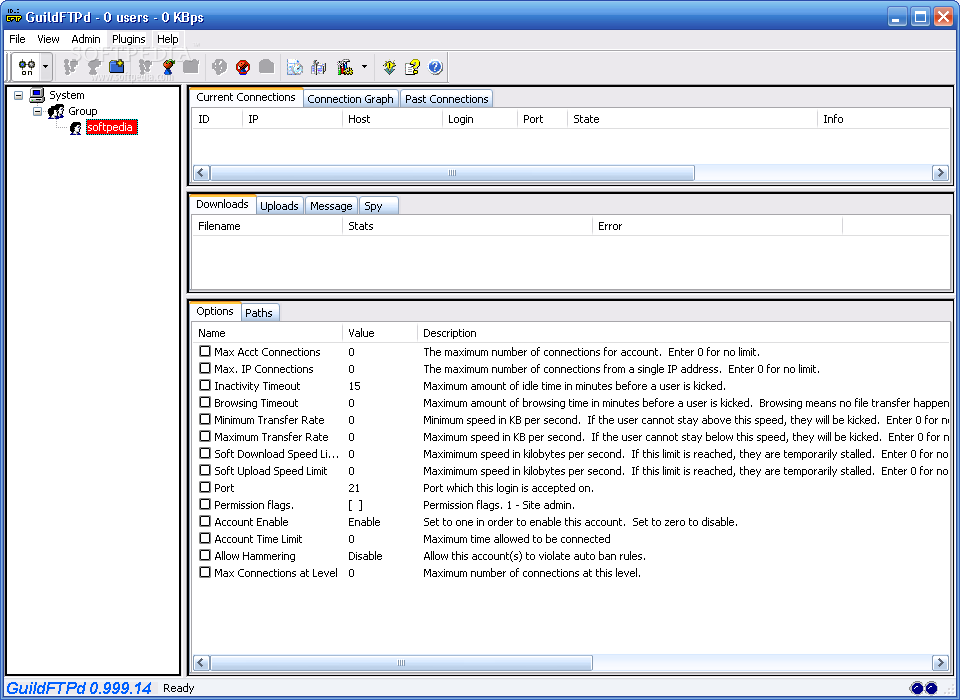960x700 pixels.
Task: Check the Minimum Transfer Rate option
Action: coord(204,420)
